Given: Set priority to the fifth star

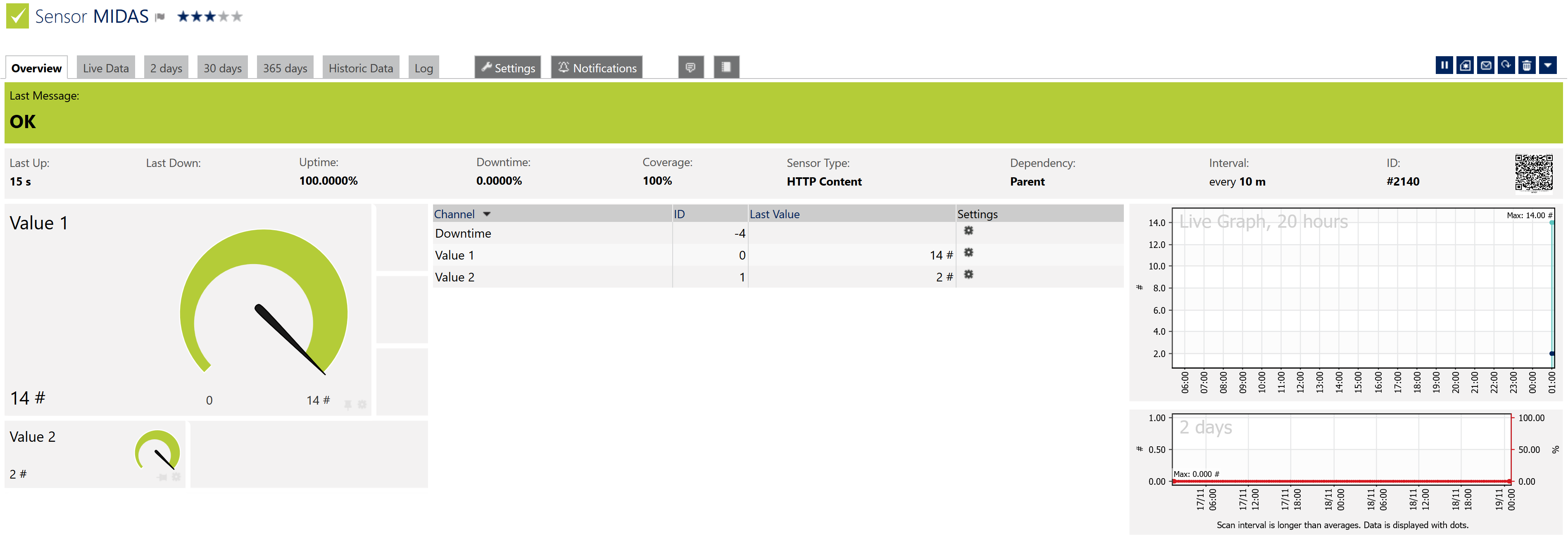Looking at the screenshot, I should (x=237, y=17).
